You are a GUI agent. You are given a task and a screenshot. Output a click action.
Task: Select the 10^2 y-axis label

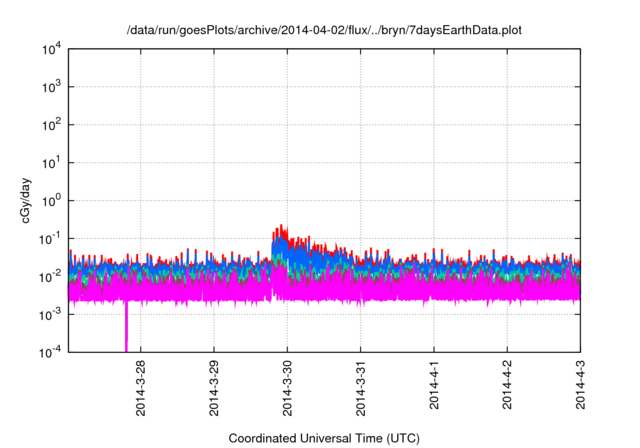click(x=52, y=125)
